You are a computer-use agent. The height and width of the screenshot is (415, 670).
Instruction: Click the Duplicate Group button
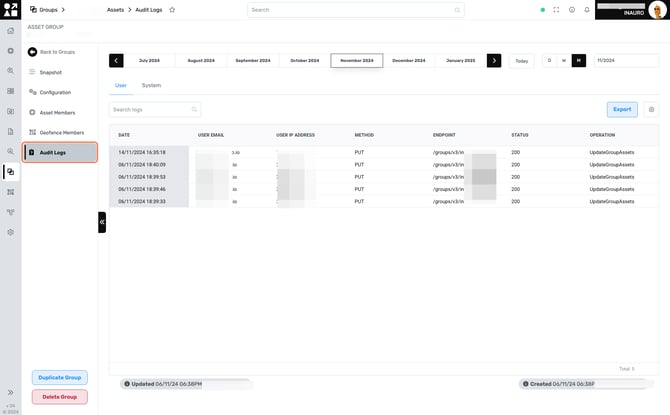(x=60, y=378)
